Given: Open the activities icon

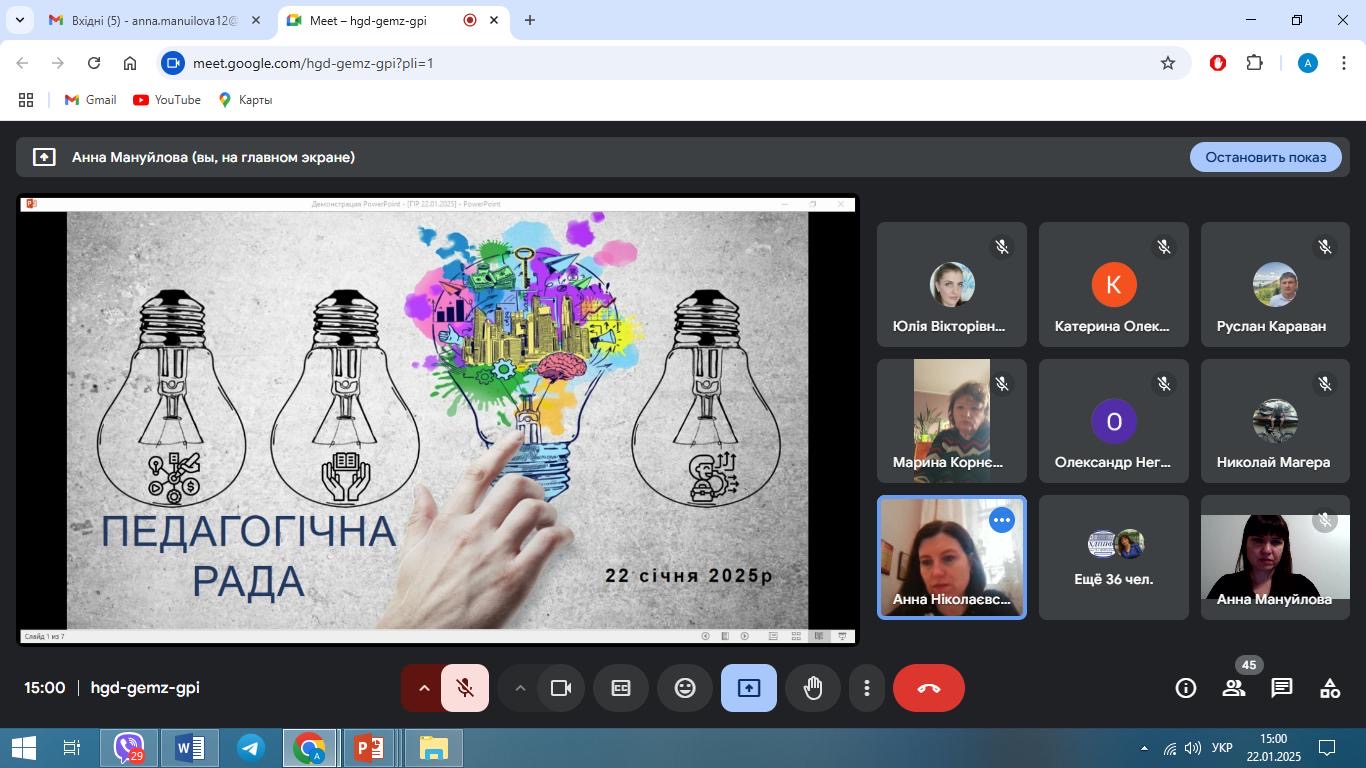Looking at the screenshot, I should [1330, 688].
